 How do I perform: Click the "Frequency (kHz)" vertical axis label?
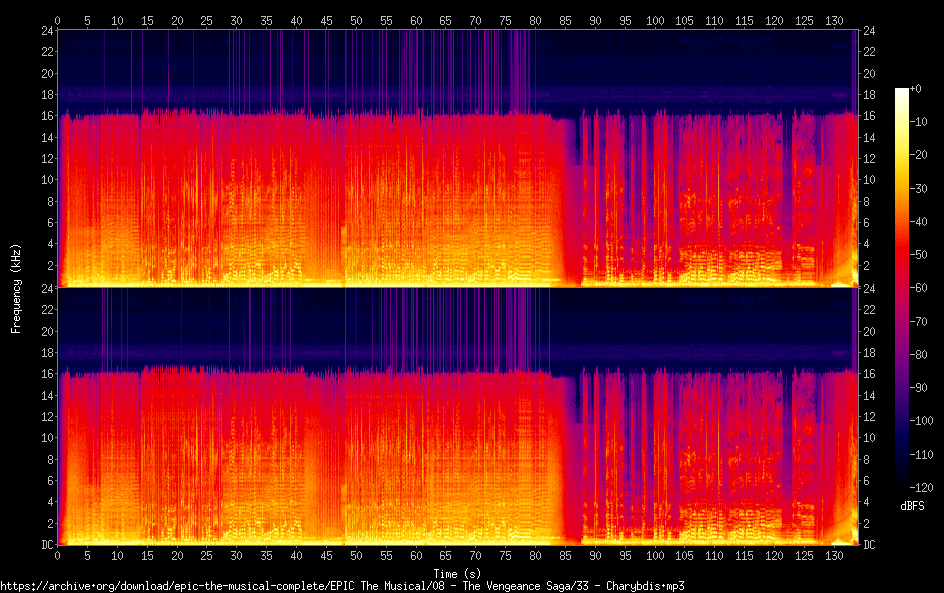tap(16, 287)
